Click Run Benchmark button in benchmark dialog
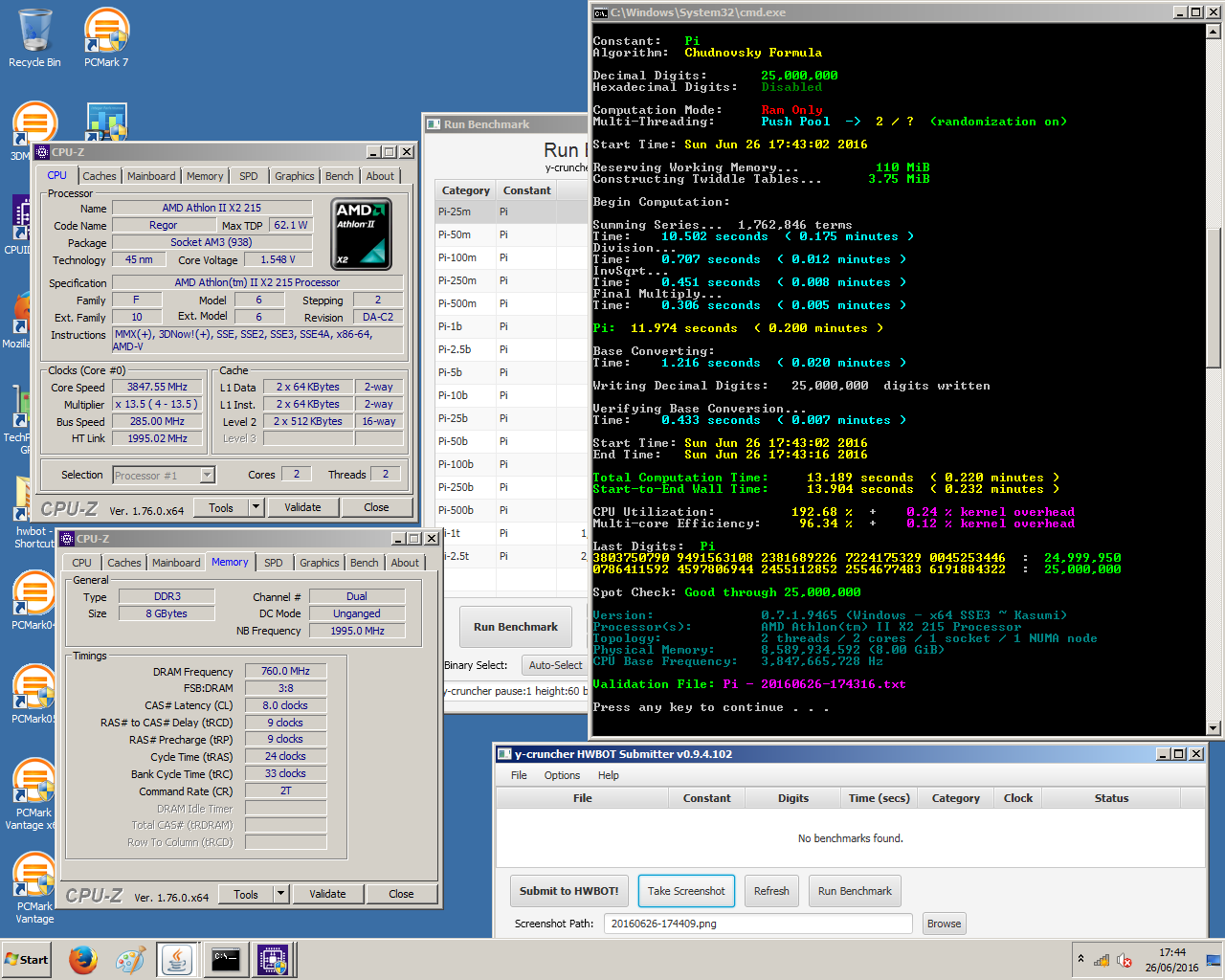 click(516, 627)
